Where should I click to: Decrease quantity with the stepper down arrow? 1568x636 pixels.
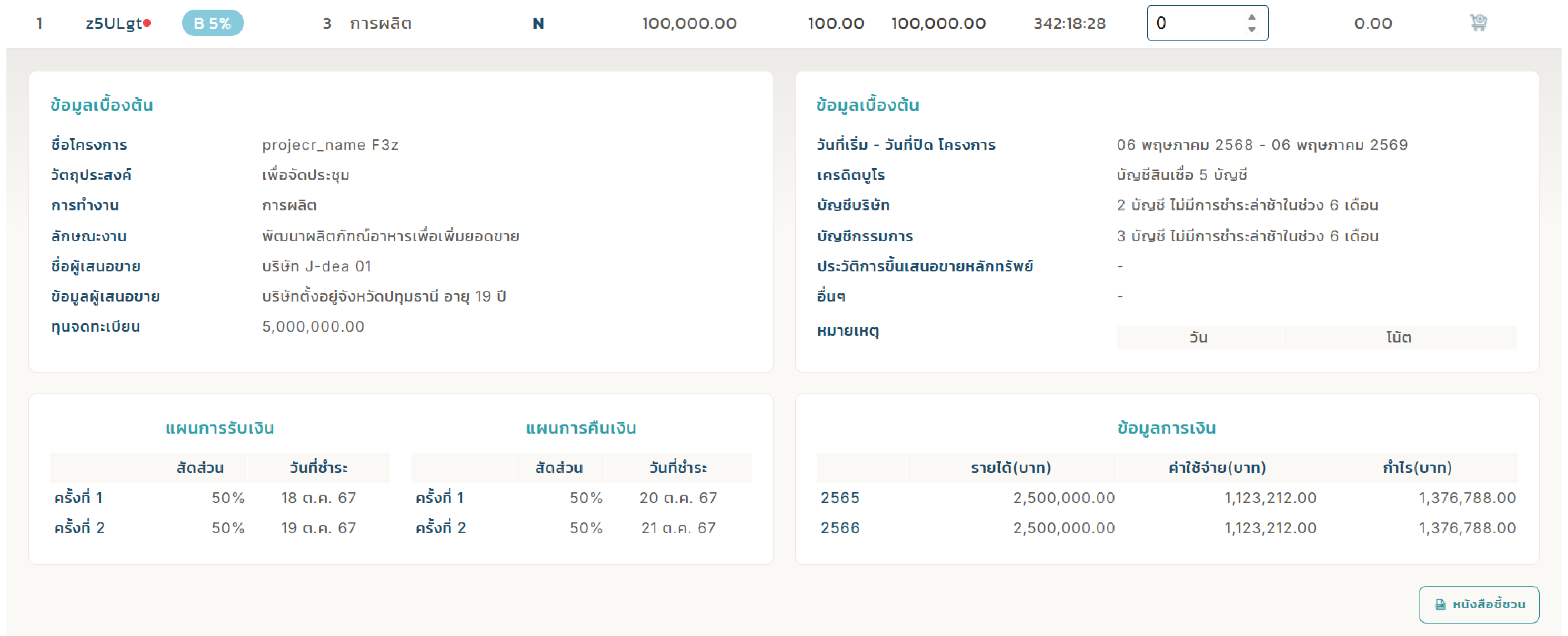point(1251,29)
